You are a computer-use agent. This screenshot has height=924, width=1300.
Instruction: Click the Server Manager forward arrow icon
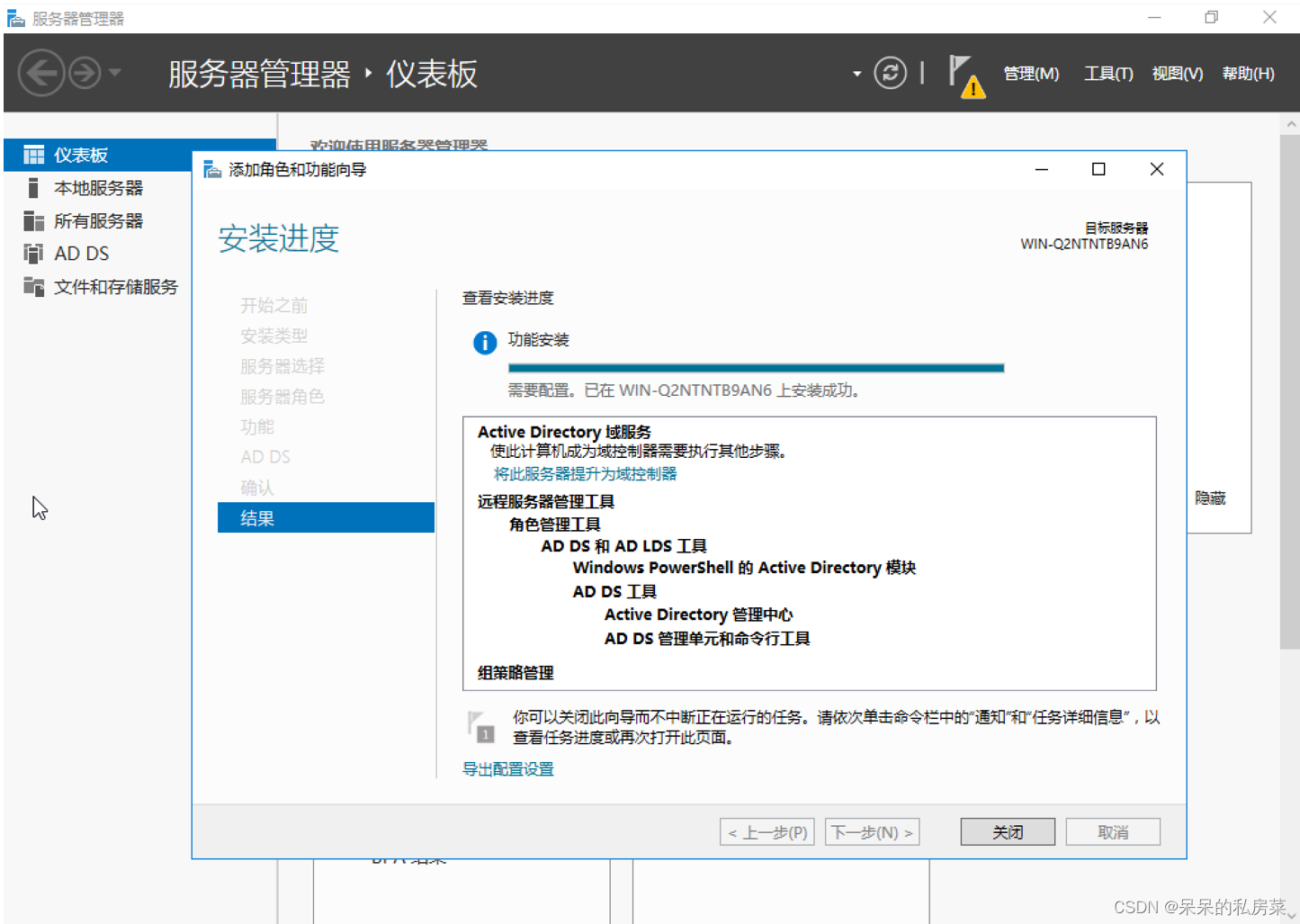85,73
